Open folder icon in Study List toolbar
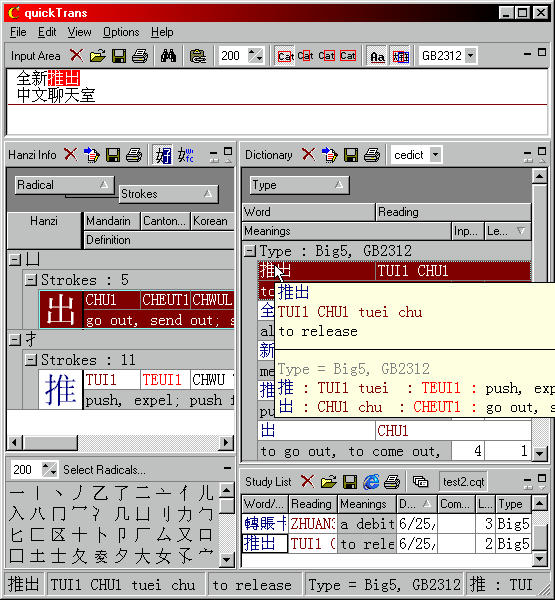Viewport: 555px width, 600px height. 328,482
